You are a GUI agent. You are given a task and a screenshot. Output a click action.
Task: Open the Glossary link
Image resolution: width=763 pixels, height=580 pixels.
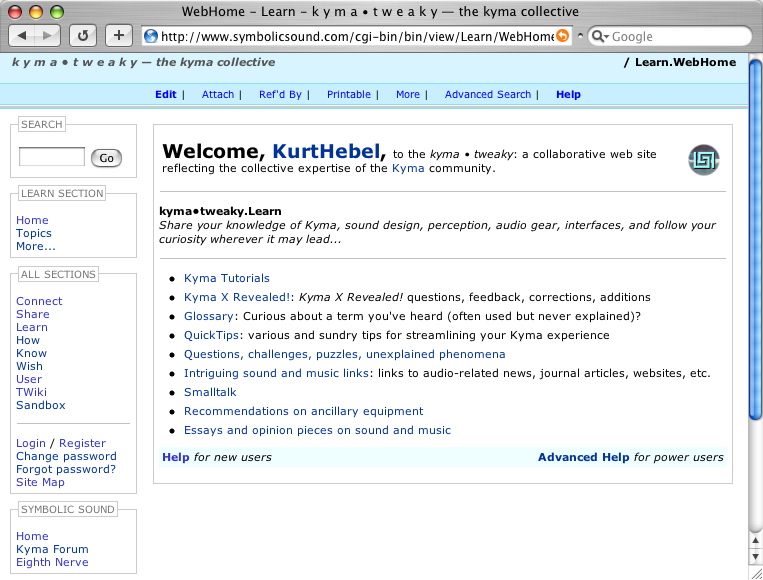(209, 316)
